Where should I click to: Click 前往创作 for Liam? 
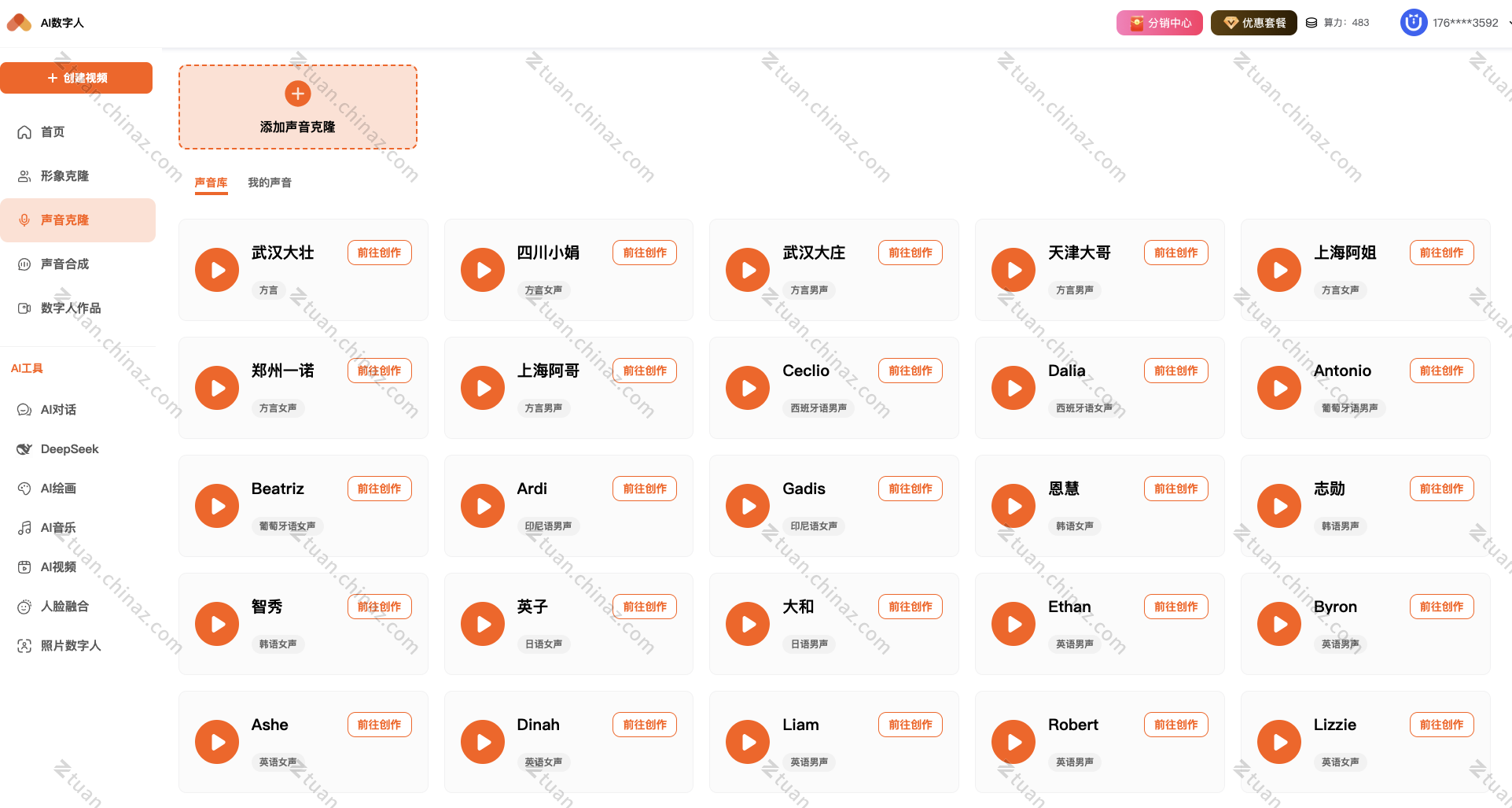pyautogui.click(x=911, y=725)
